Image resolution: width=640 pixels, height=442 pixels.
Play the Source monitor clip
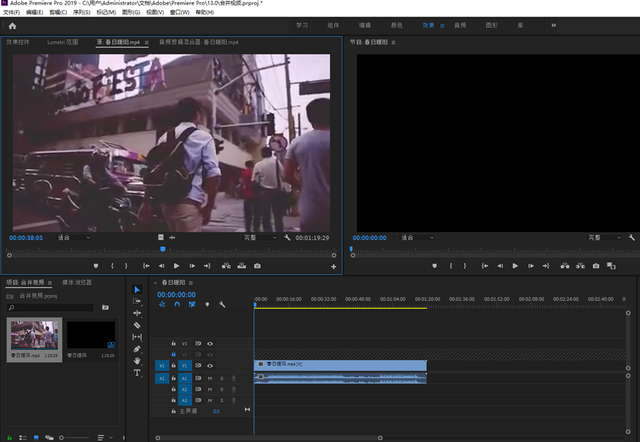click(x=176, y=266)
